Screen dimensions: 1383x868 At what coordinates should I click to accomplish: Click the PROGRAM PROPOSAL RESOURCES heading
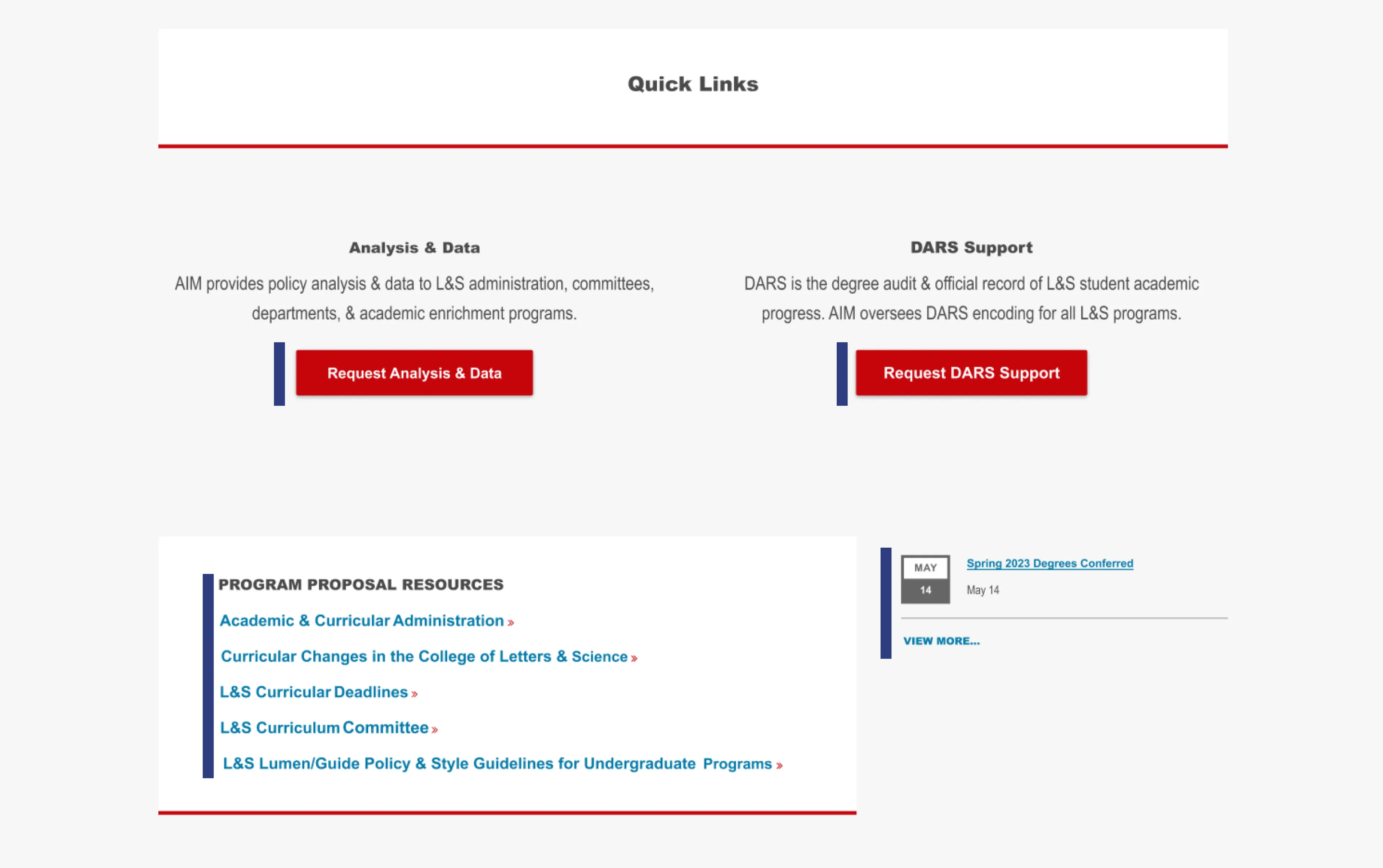tap(361, 584)
